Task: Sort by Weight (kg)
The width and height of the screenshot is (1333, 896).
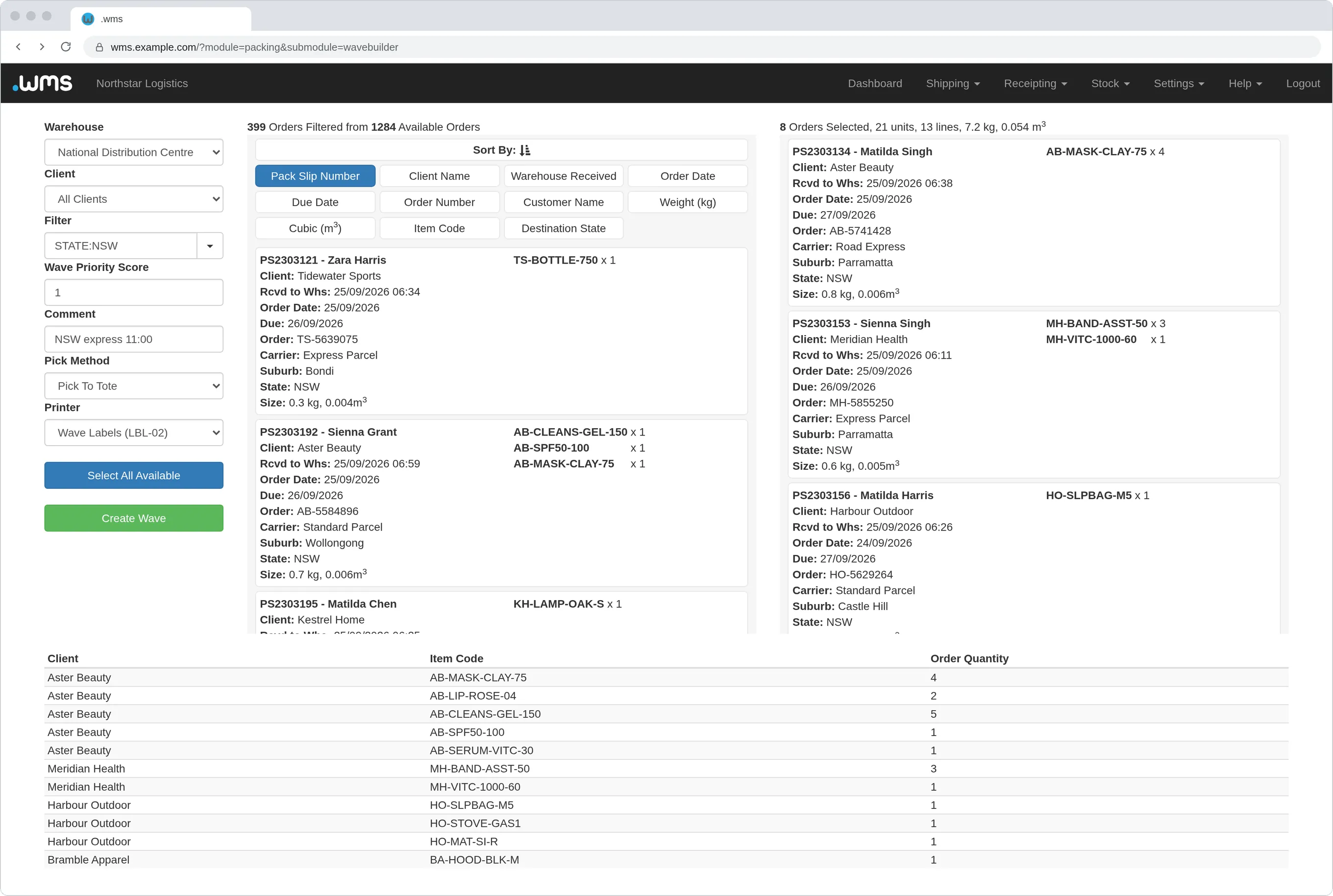Action: 688,202
